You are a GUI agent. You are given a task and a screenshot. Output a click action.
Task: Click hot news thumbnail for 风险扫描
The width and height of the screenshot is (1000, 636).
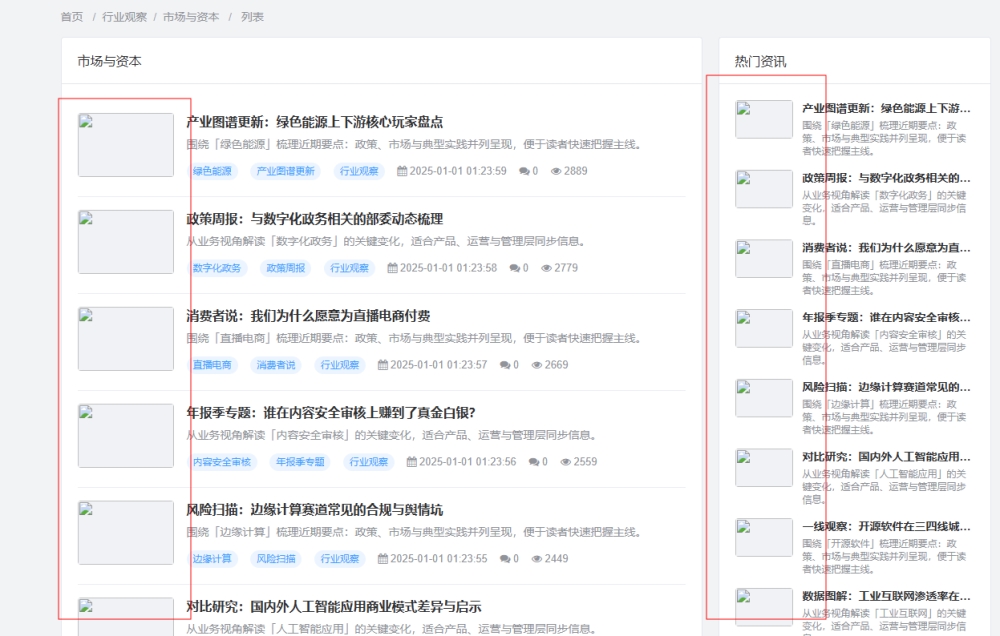click(x=764, y=397)
